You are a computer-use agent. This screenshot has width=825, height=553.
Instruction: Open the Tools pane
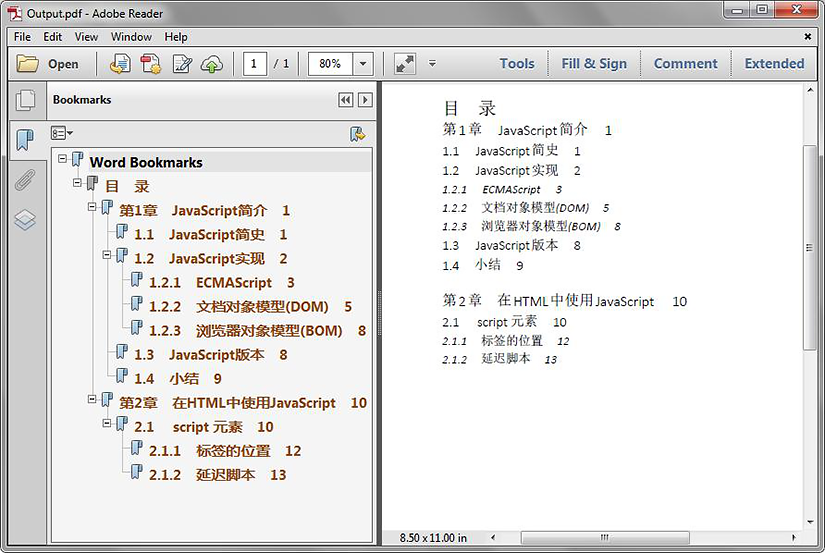[x=517, y=64]
